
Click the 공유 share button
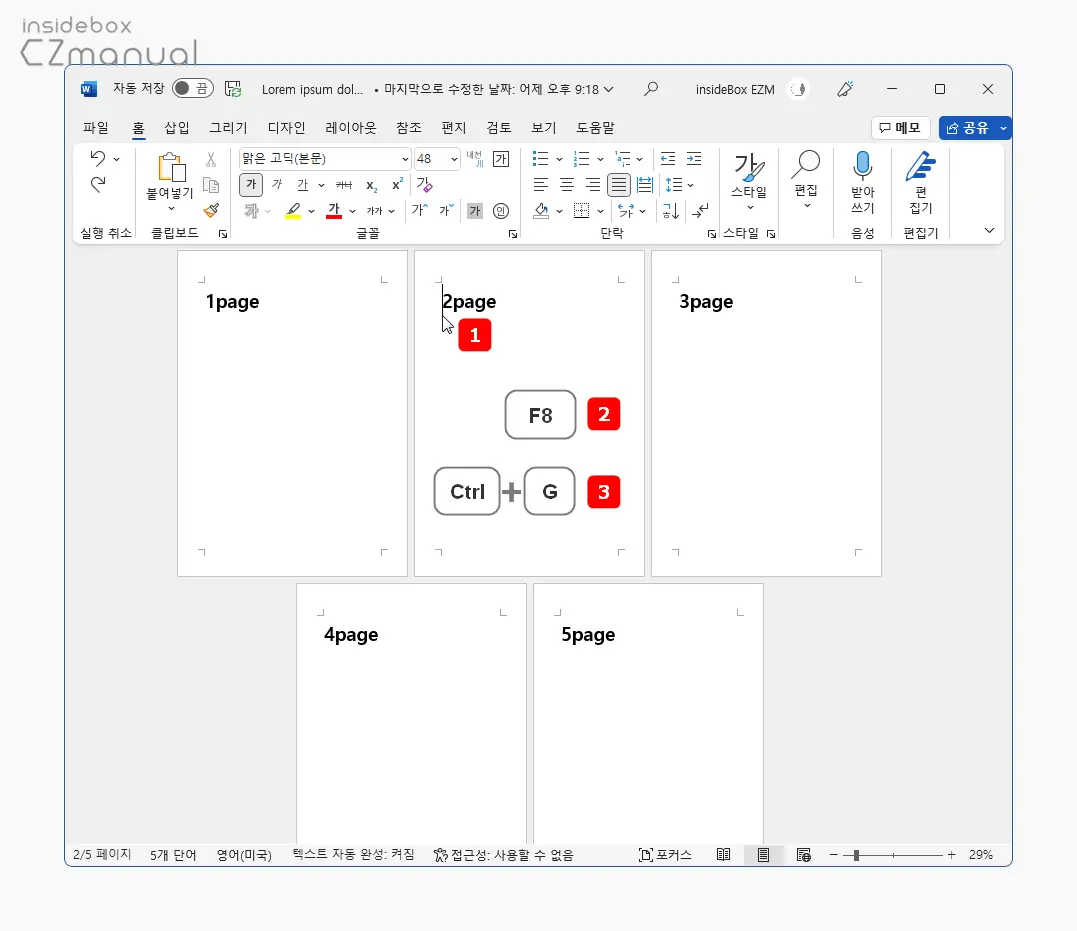point(967,128)
